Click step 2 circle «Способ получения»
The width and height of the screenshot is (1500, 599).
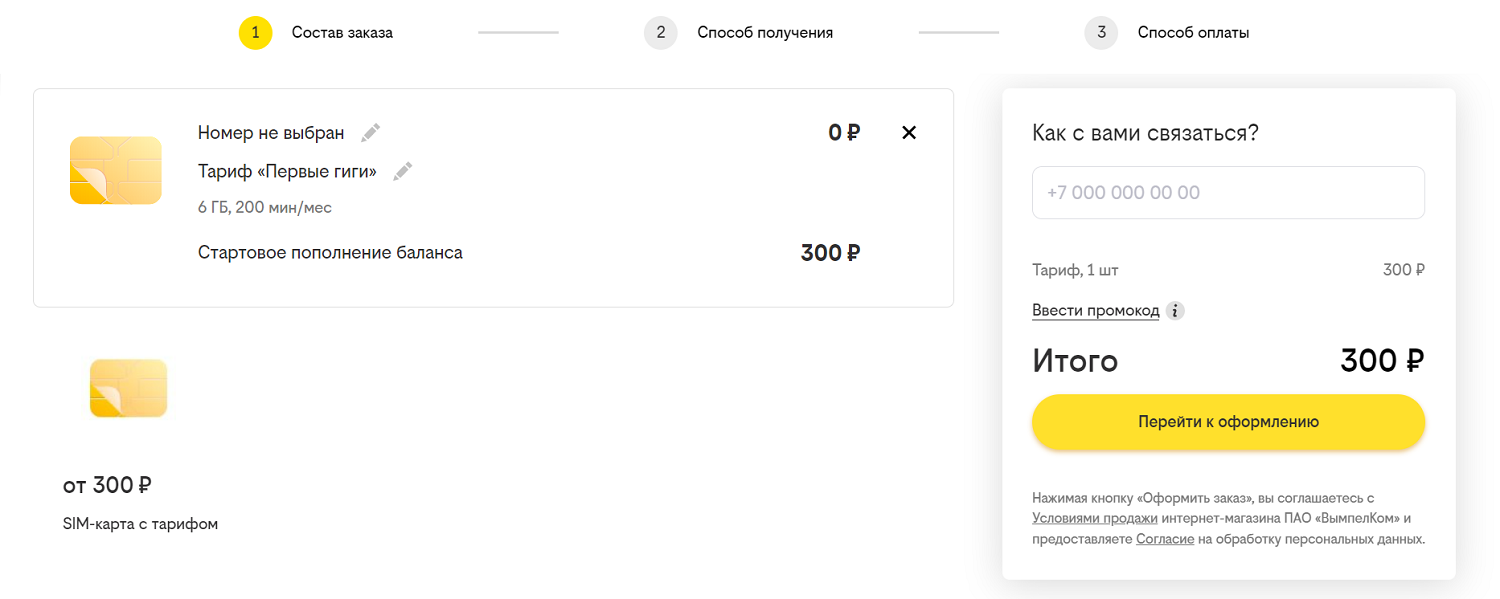tap(660, 33)
